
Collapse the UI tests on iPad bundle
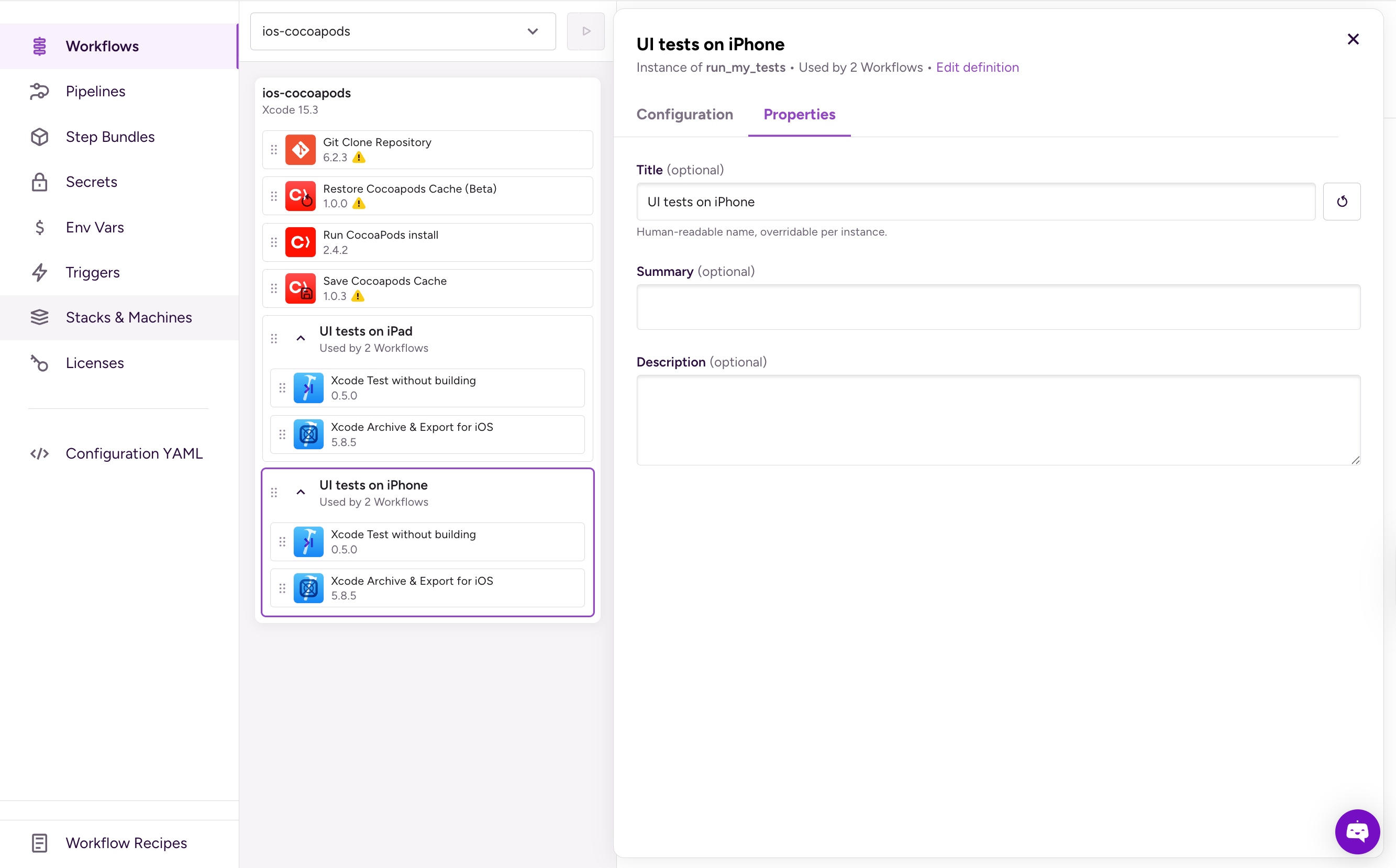point(300,339)
